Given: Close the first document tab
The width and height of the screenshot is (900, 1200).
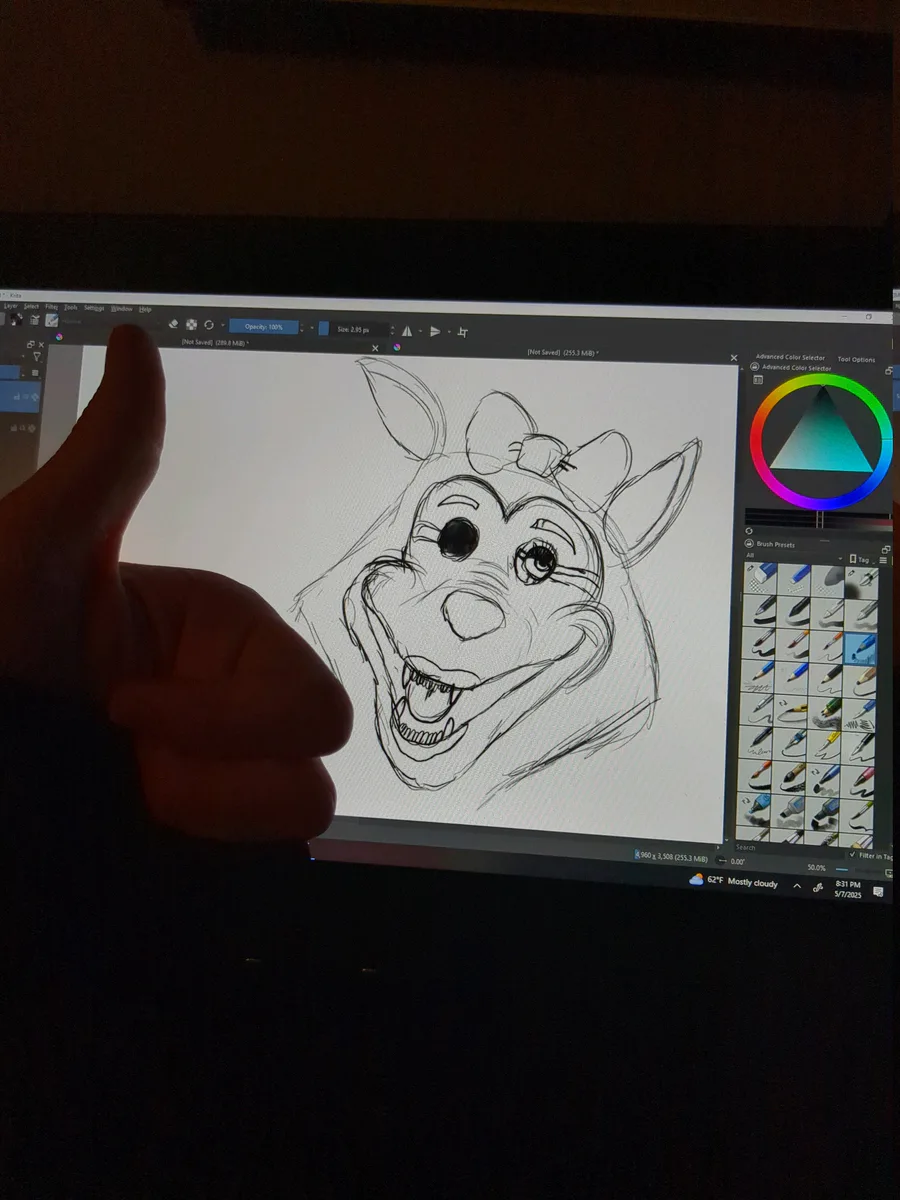Looking at the screenshot, I should pyautogui.click(x=376, y=347).
